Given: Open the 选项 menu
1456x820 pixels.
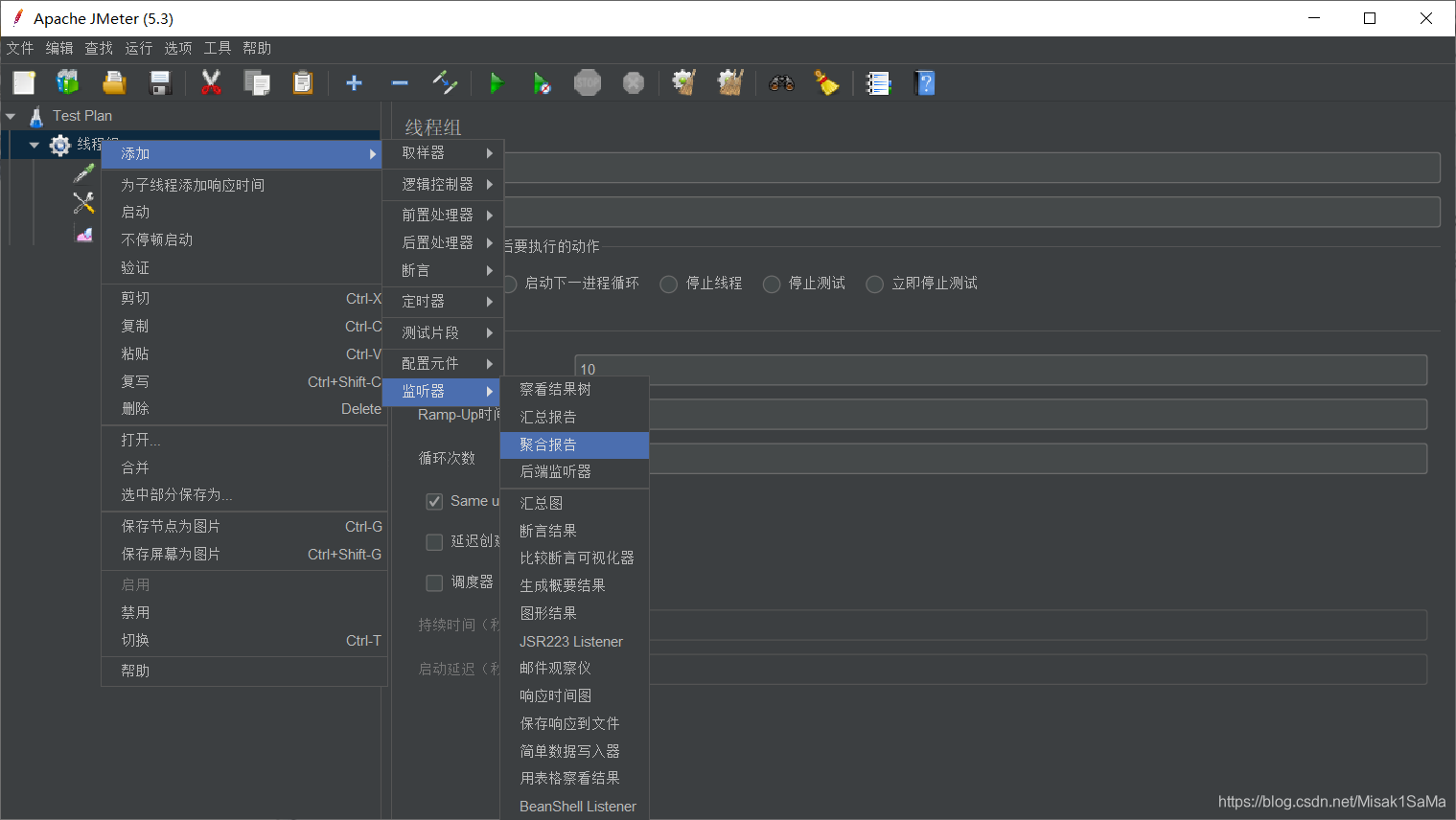Looking at the screenshot, I should pyautogui.click(x=177, y=48).
